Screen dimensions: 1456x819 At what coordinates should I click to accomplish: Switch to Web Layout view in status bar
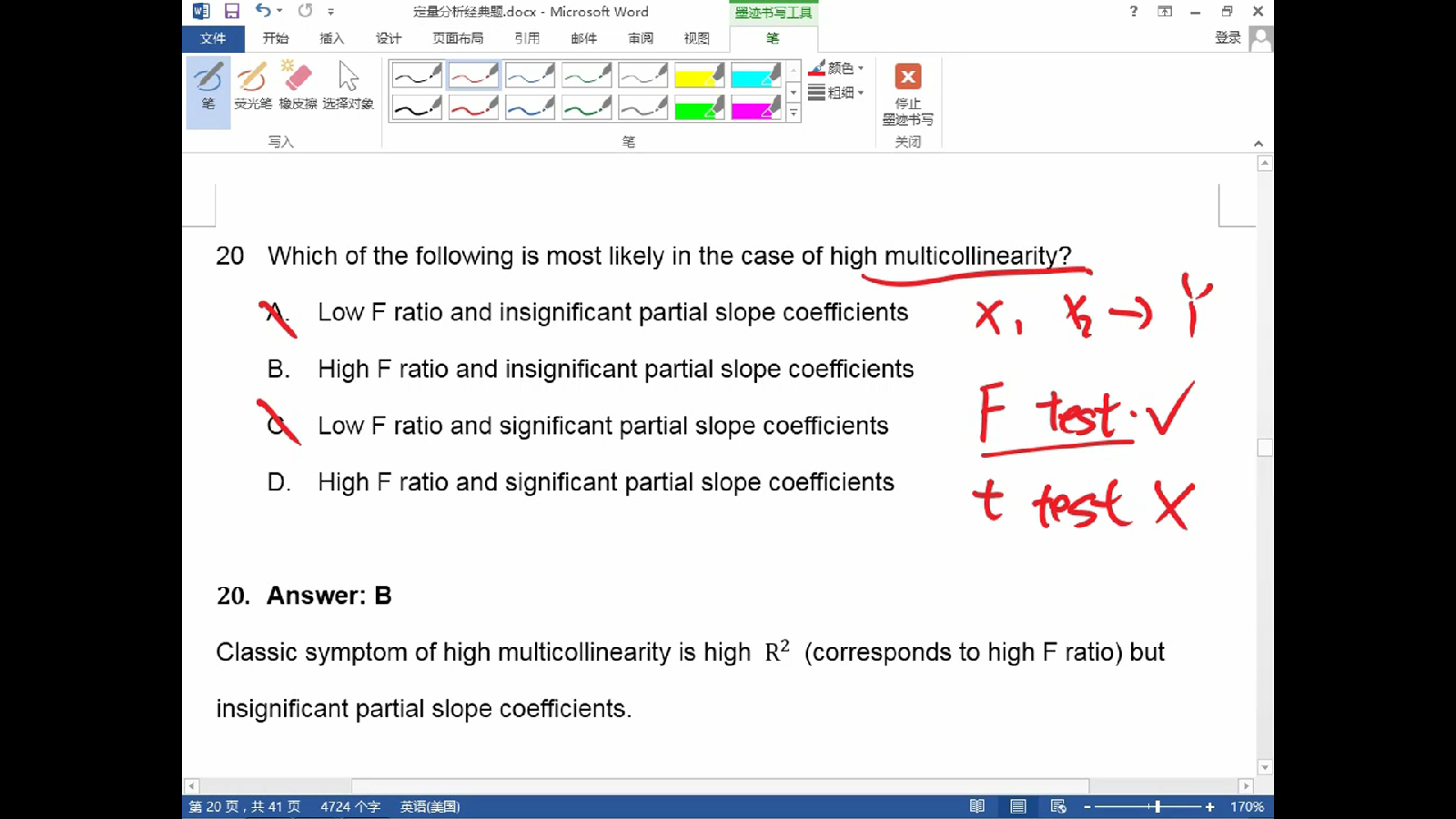coord(1058,806)
